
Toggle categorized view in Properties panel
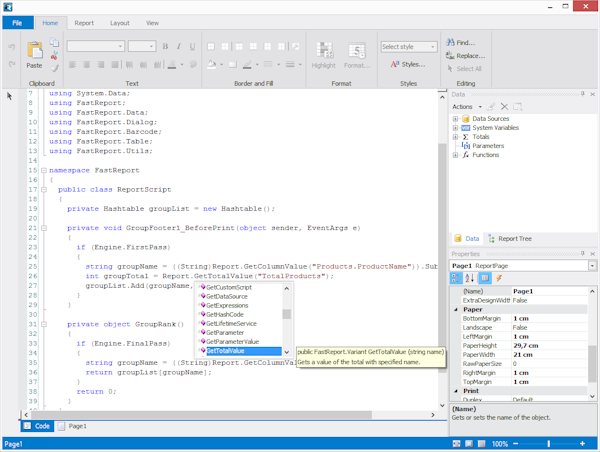coord(458,279)
